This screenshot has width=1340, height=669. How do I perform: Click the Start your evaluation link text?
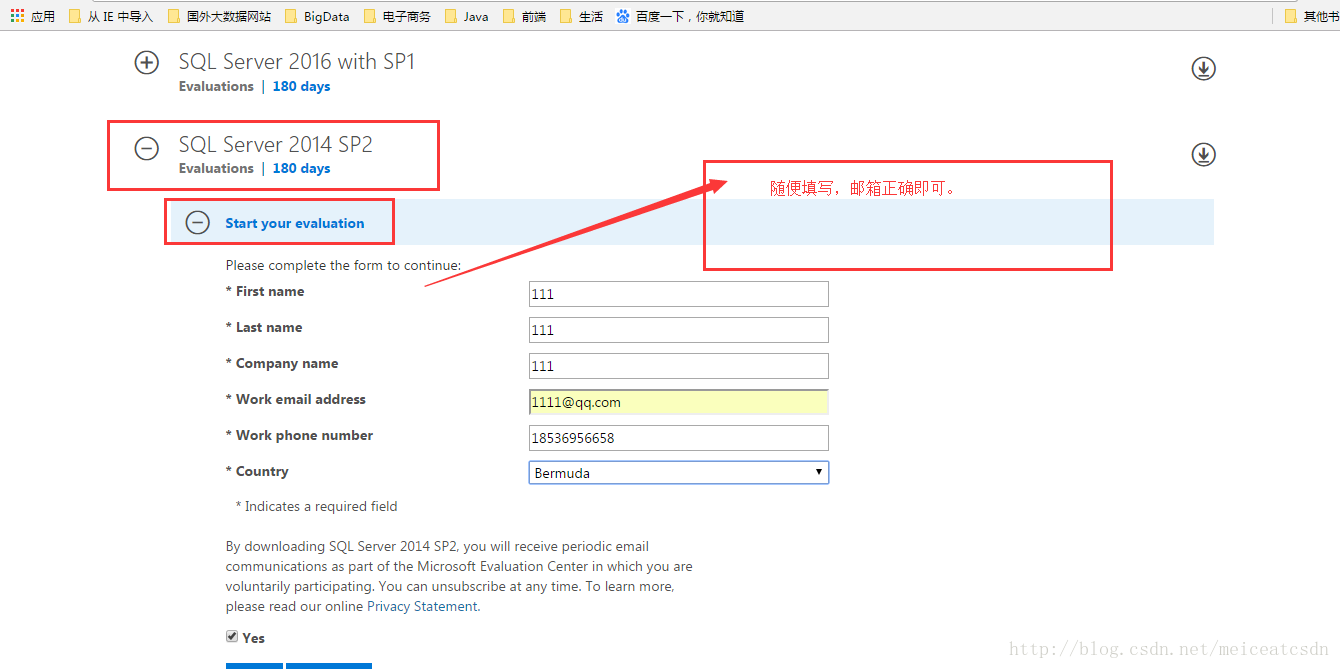pos(295,223)
